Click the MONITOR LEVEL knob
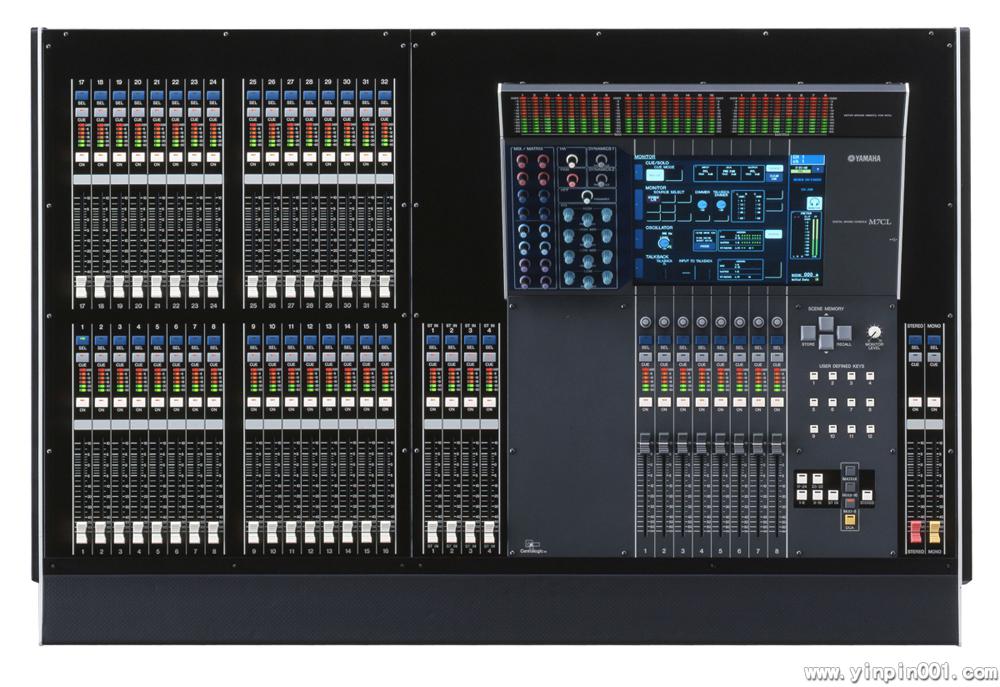 [877, 333]
